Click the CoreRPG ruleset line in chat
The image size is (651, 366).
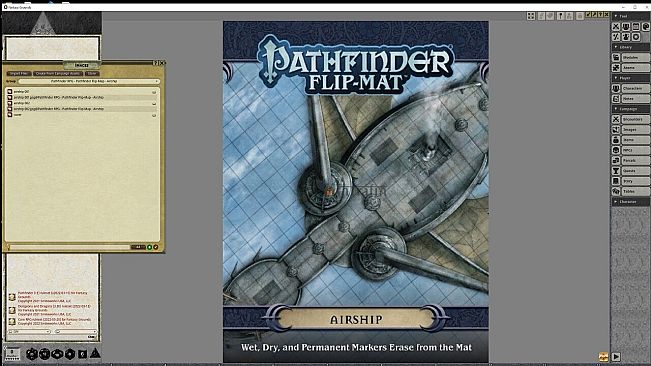54,321
